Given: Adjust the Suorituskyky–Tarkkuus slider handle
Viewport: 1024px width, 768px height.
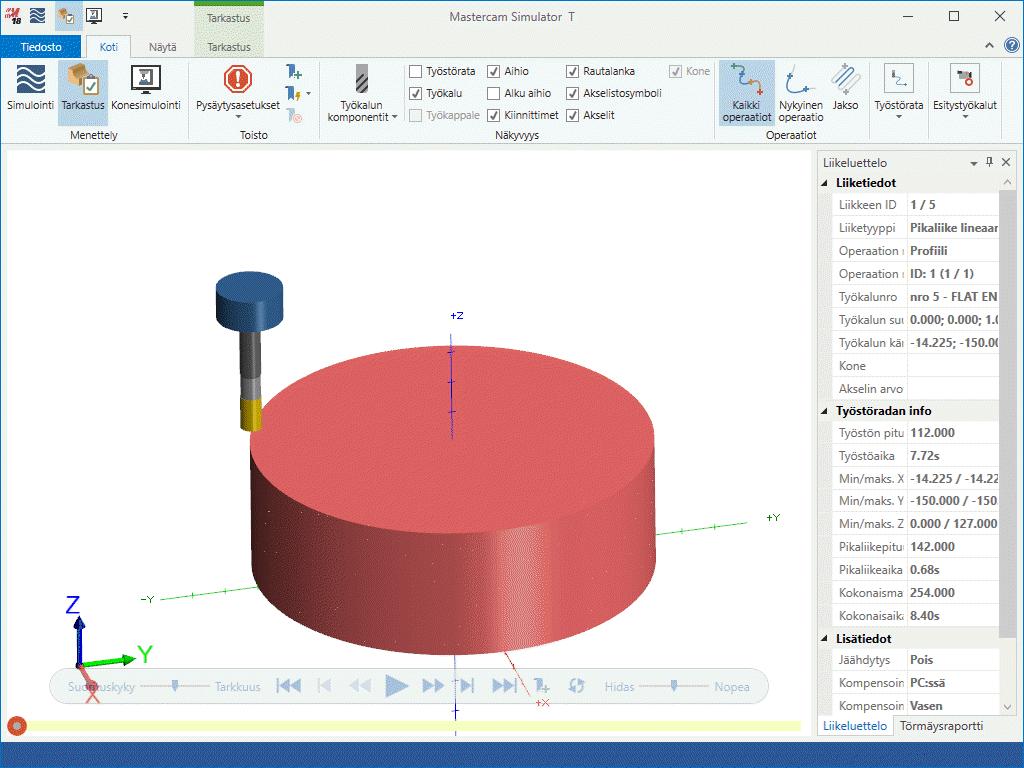Looking at the screenshot, I should click(x=174, y=685).
